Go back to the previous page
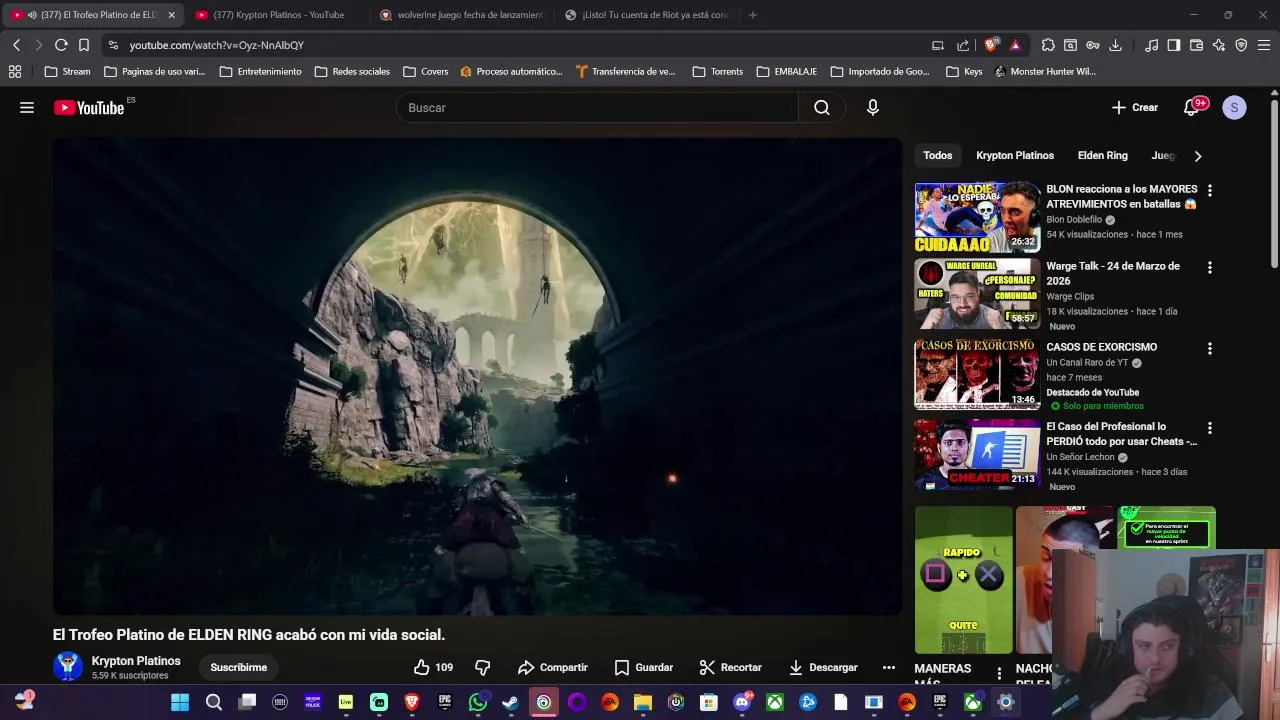This screenshot has height=720, width=1280. tap(17, 45)
